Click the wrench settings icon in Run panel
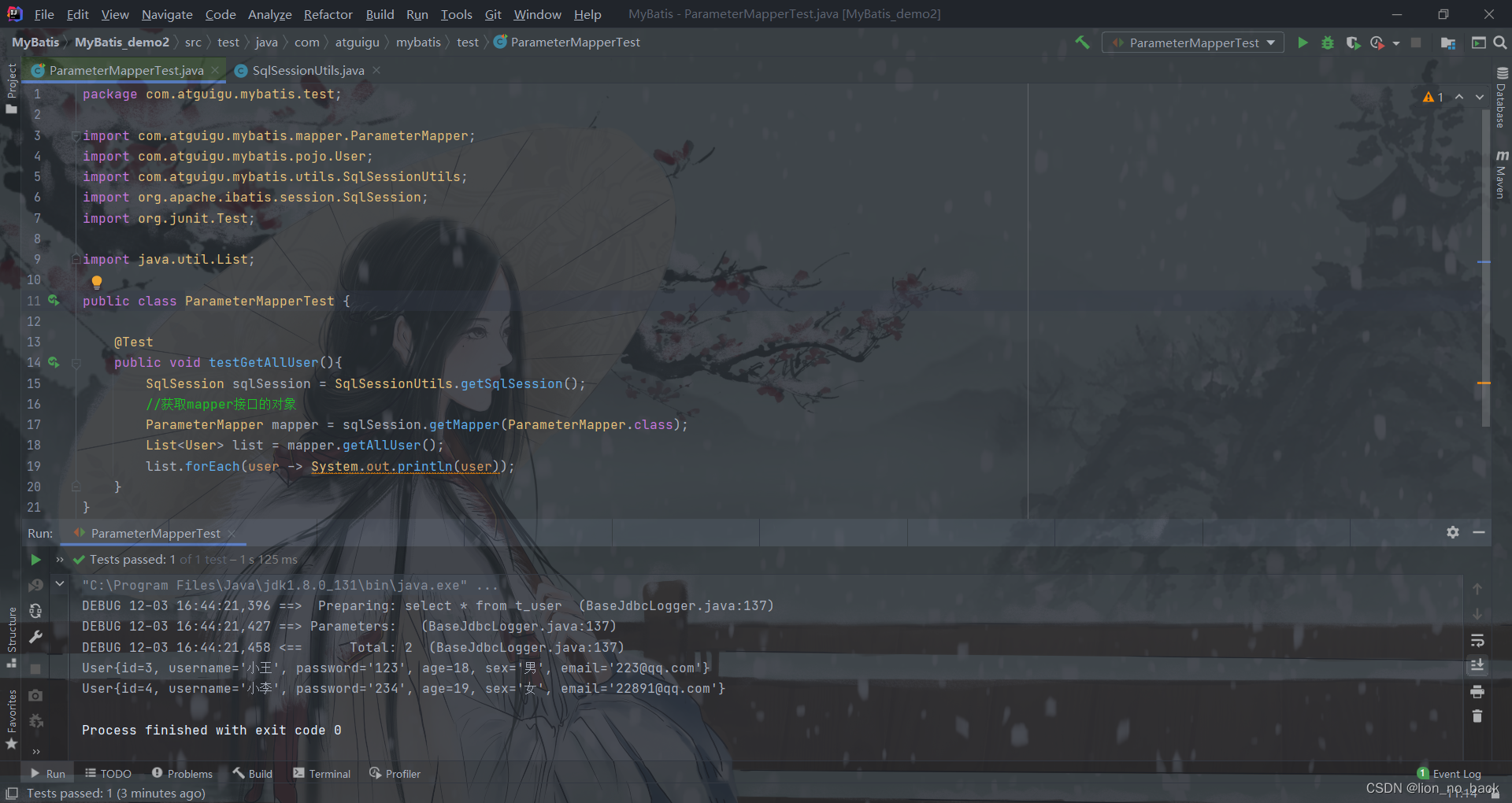 point(35,637)
